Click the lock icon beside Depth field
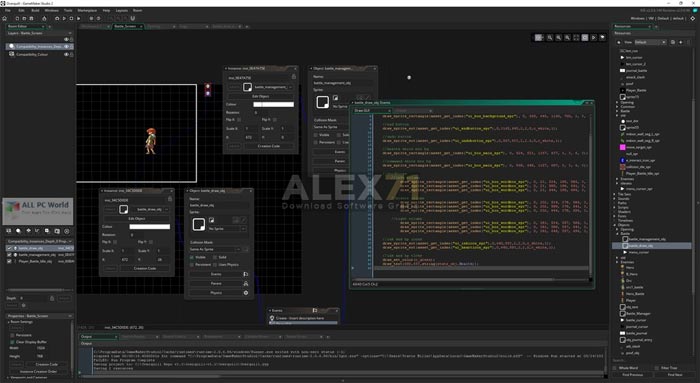The height and width of the screenshot is (383, 700). [x=52, y=298]
